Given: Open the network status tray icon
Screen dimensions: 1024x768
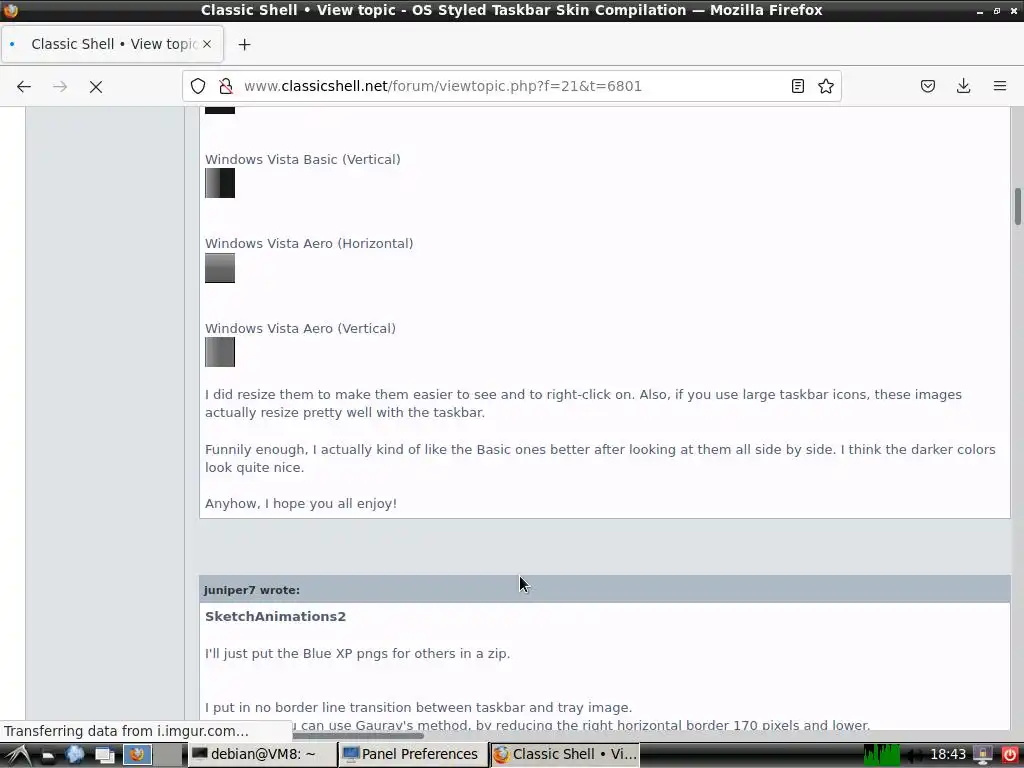Looking at the screenshot, I should point(982,755).
